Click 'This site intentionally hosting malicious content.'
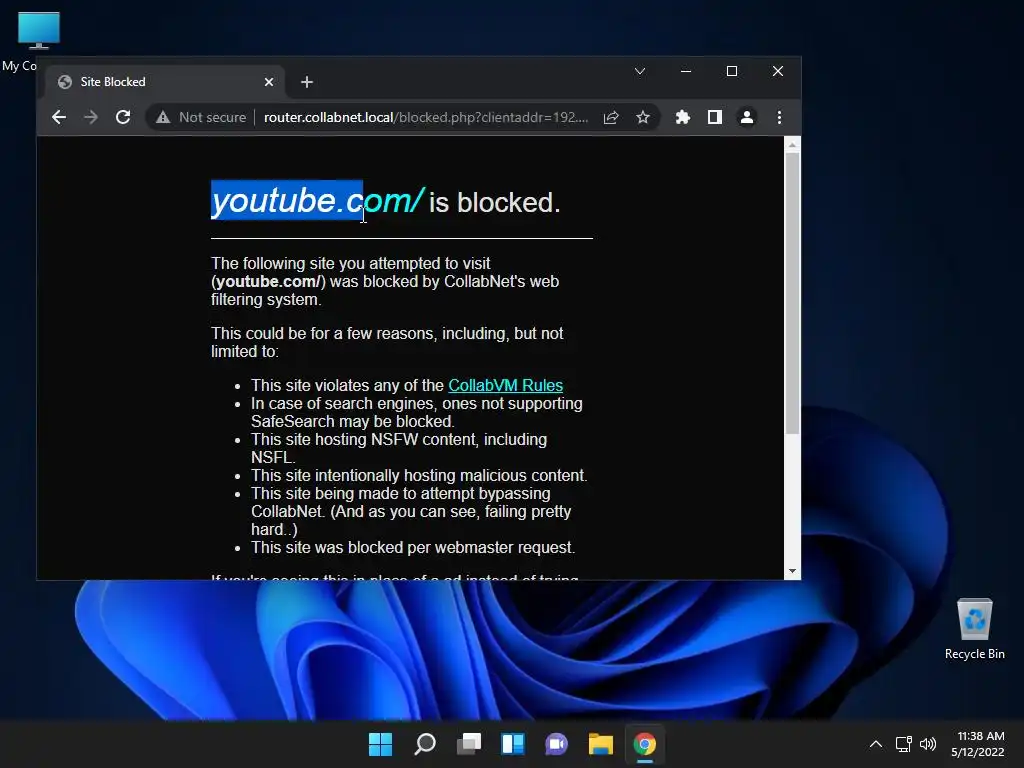Viewport: 1024px width, 768px height. pyautogui.click(x=419, y=475)
